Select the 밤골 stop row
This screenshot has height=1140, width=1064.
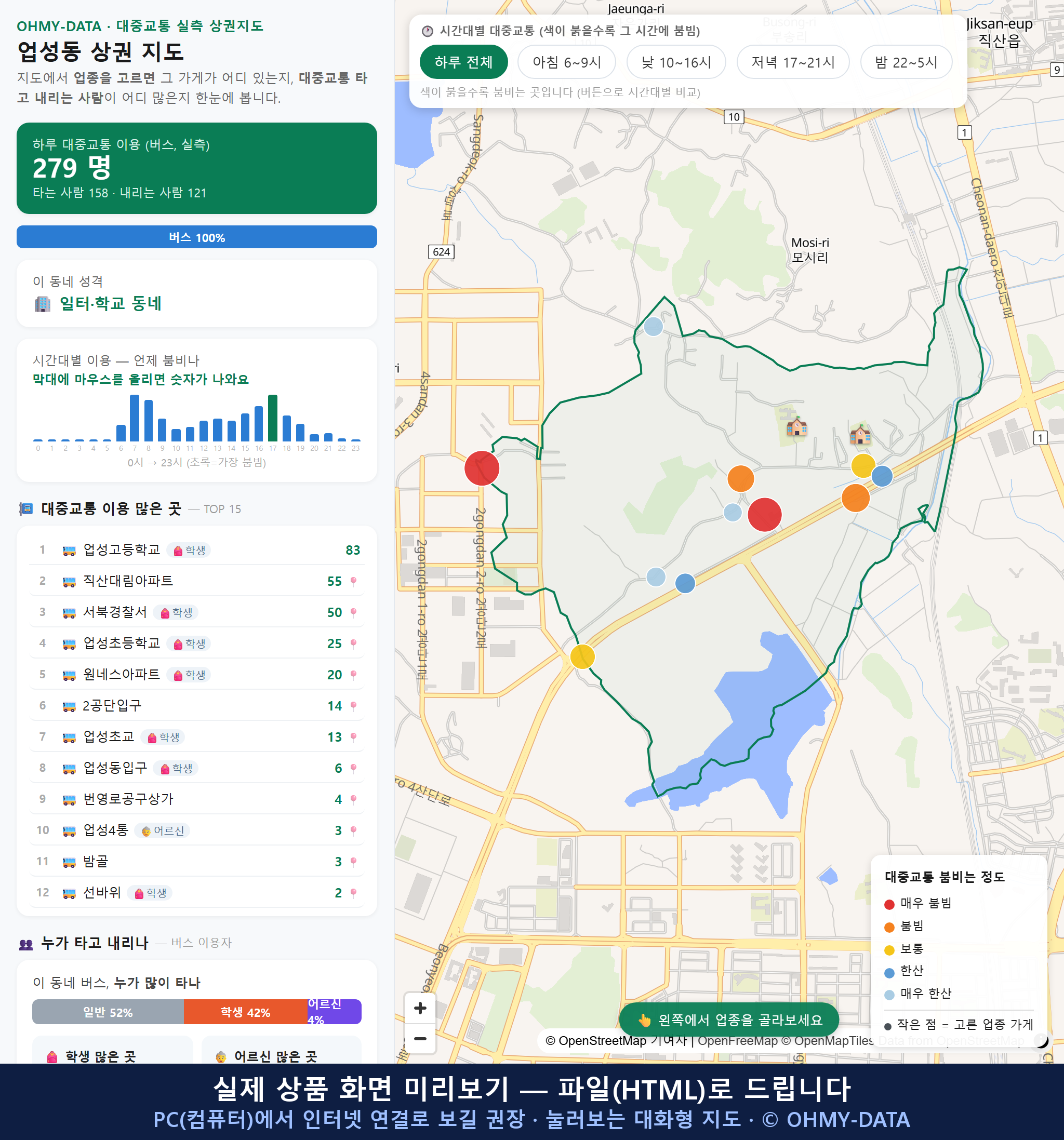(197, 861)
